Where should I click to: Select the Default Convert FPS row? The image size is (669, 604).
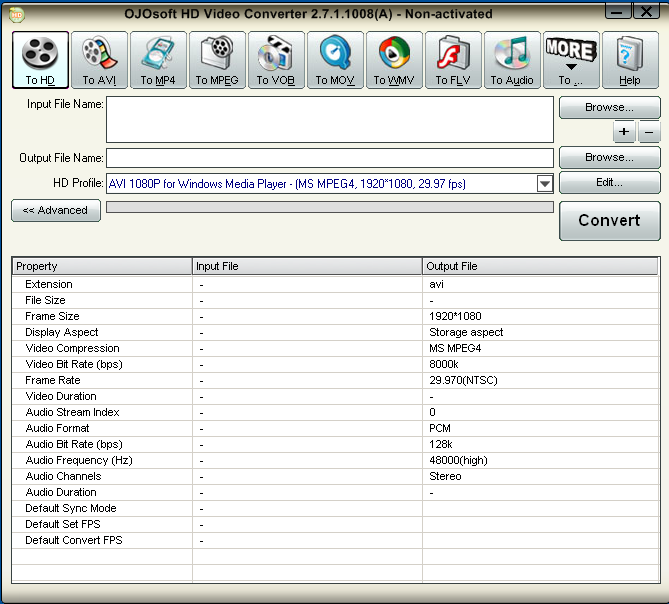point(335,540)
